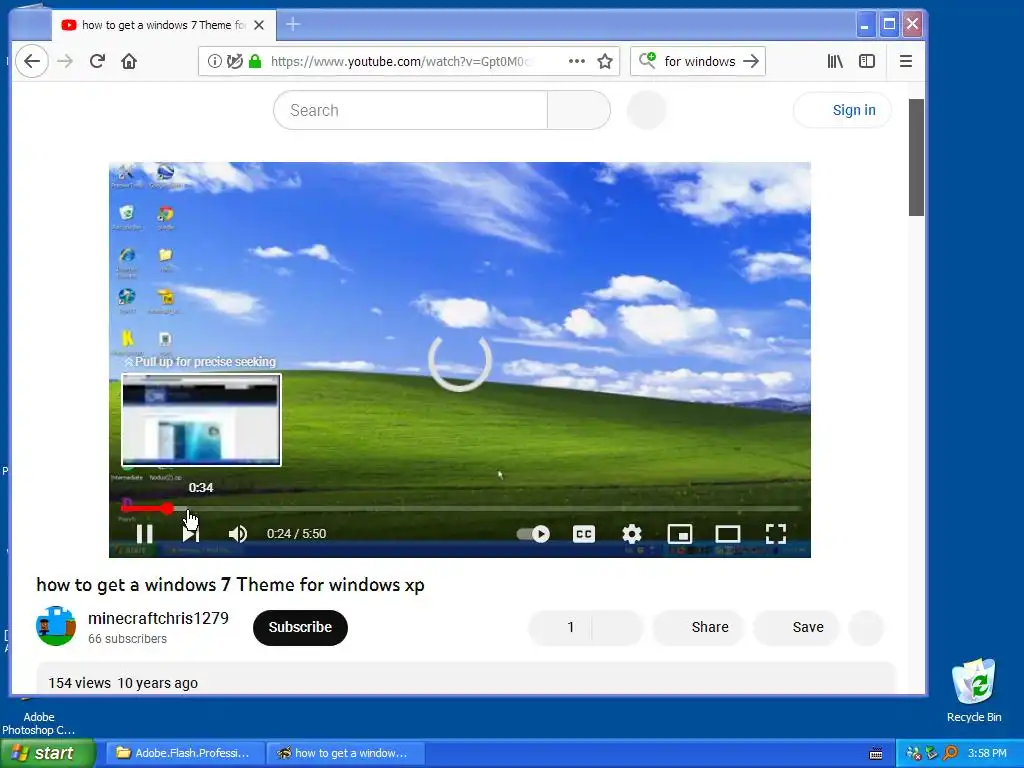Click the video title text

click(230, 584)
